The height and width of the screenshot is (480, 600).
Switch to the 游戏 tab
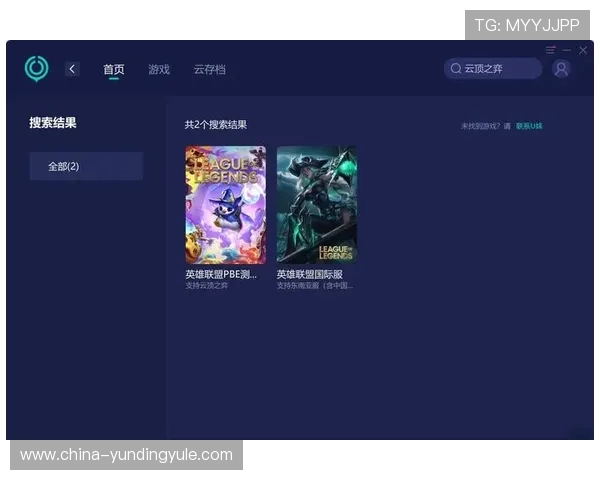coord(159,69)
